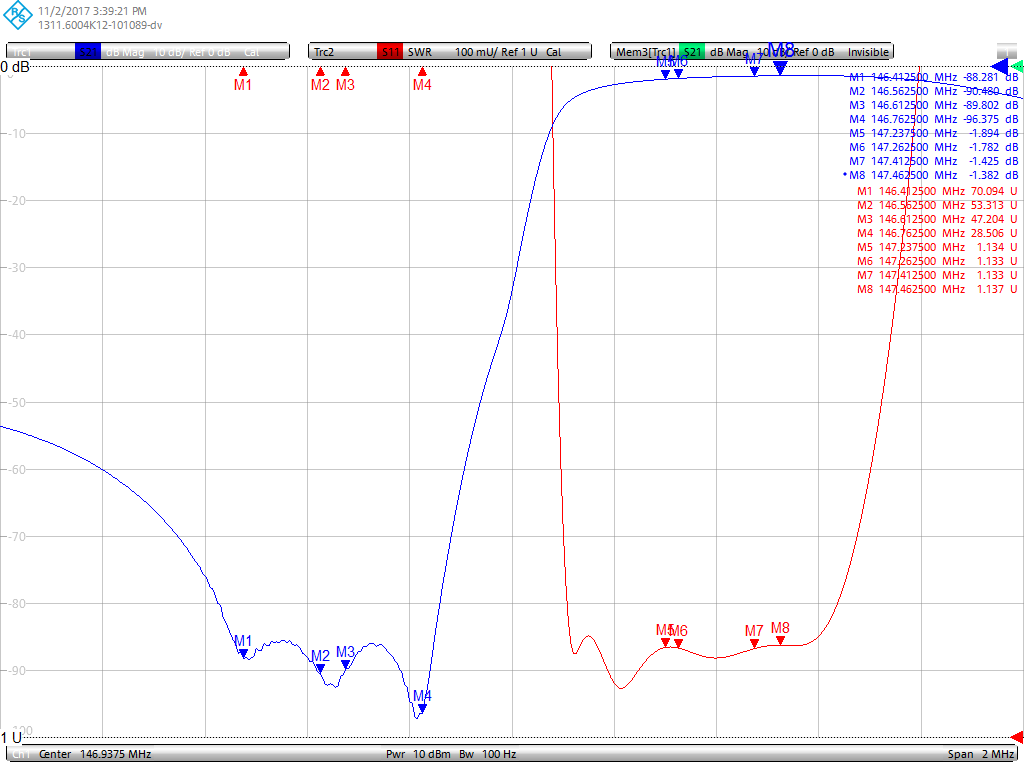The width and height of the screenshot is (1024, 768).
Task: Click the date stamp 11/2/2017 3:39:21 PM
Action: (x=92, y=11)
